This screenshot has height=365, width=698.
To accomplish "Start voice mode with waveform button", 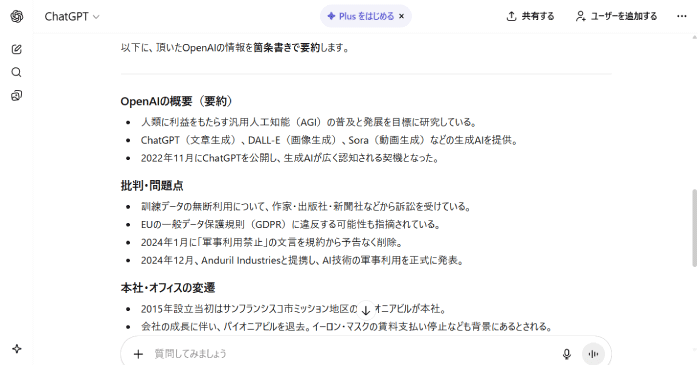I will tap(593, 354).
